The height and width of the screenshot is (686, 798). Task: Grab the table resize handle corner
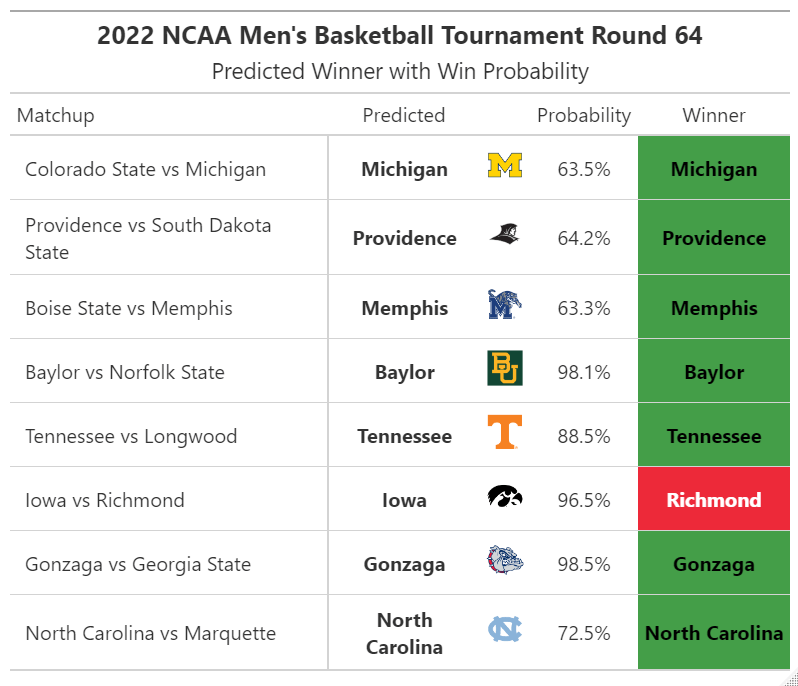(x=791, y=679)
